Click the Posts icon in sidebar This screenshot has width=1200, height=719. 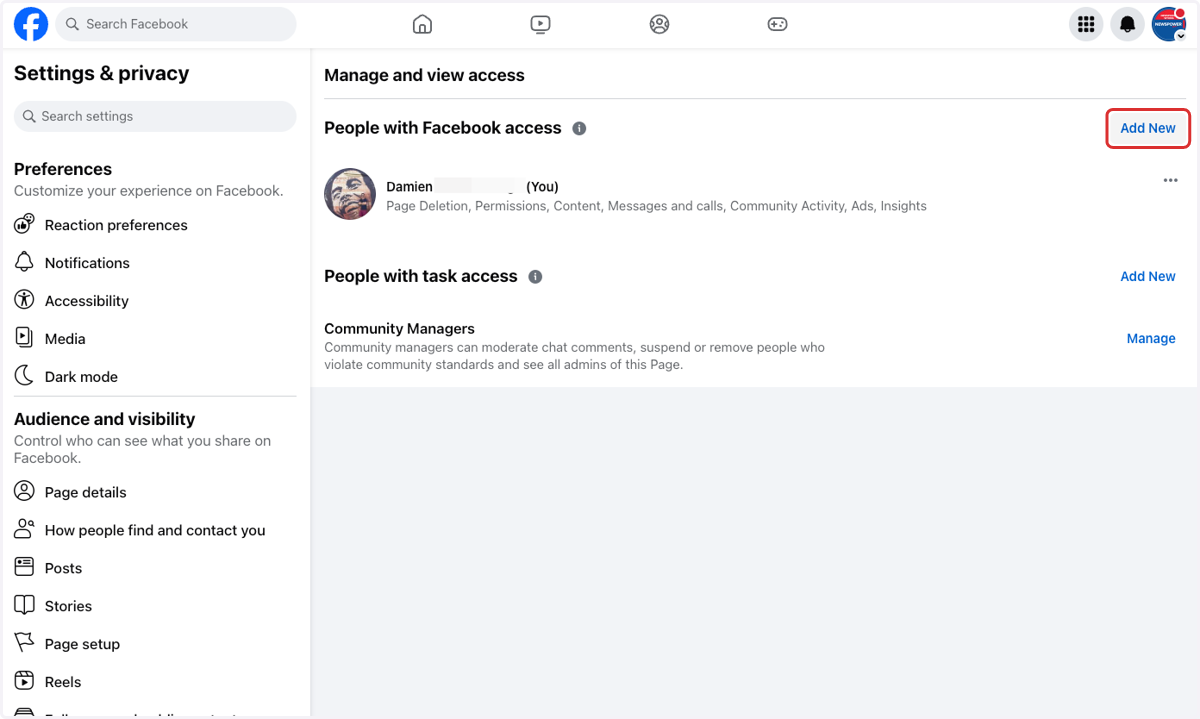click(24, 567)
